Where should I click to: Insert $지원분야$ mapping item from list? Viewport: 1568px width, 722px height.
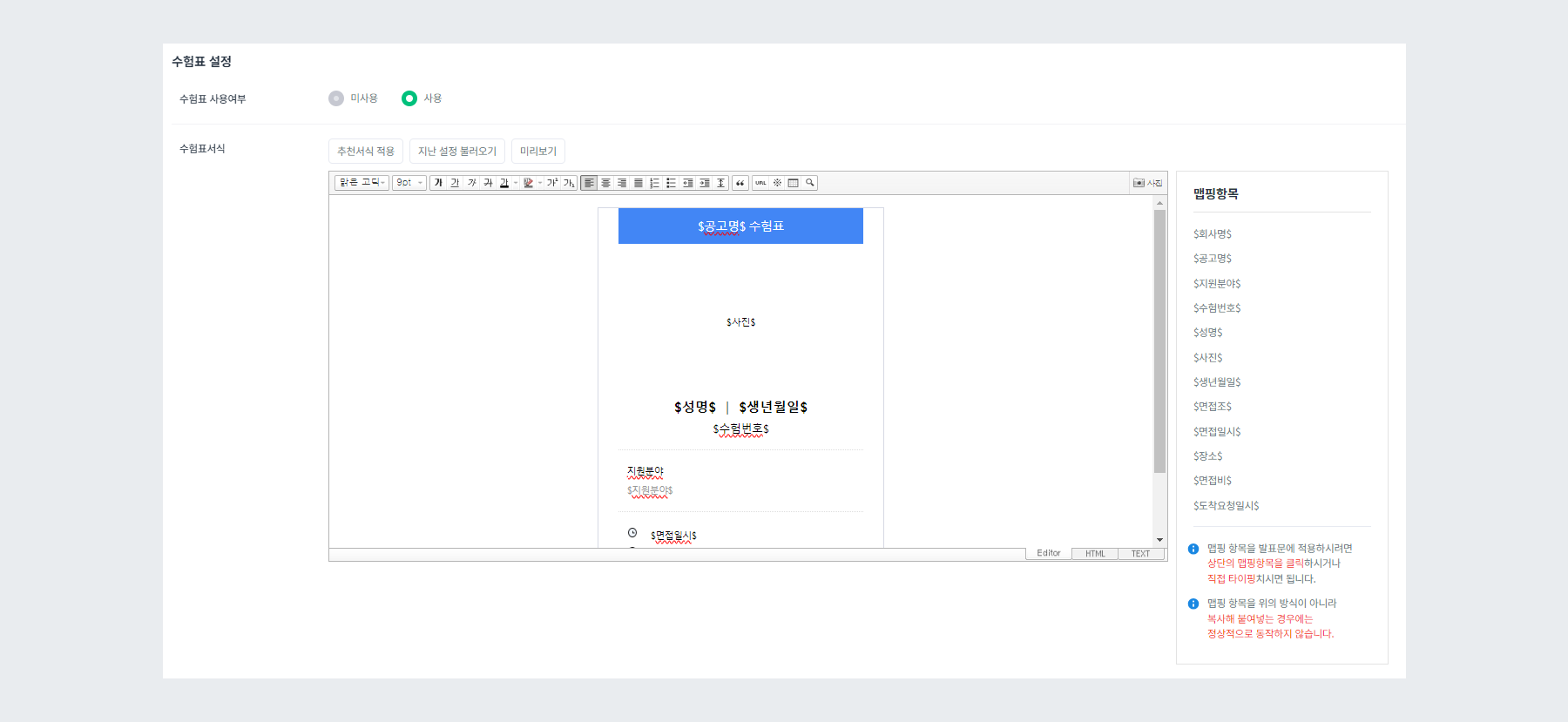pos(1217,284)
